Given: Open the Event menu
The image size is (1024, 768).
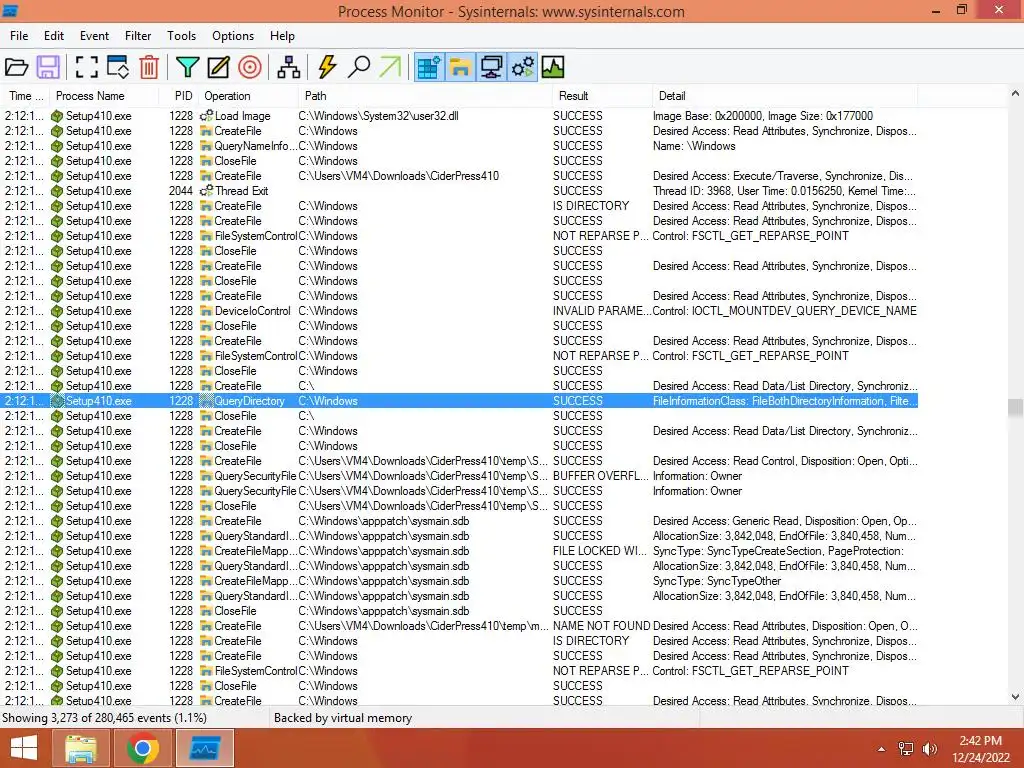Looking at the screenshot, I should click(94, 36).
